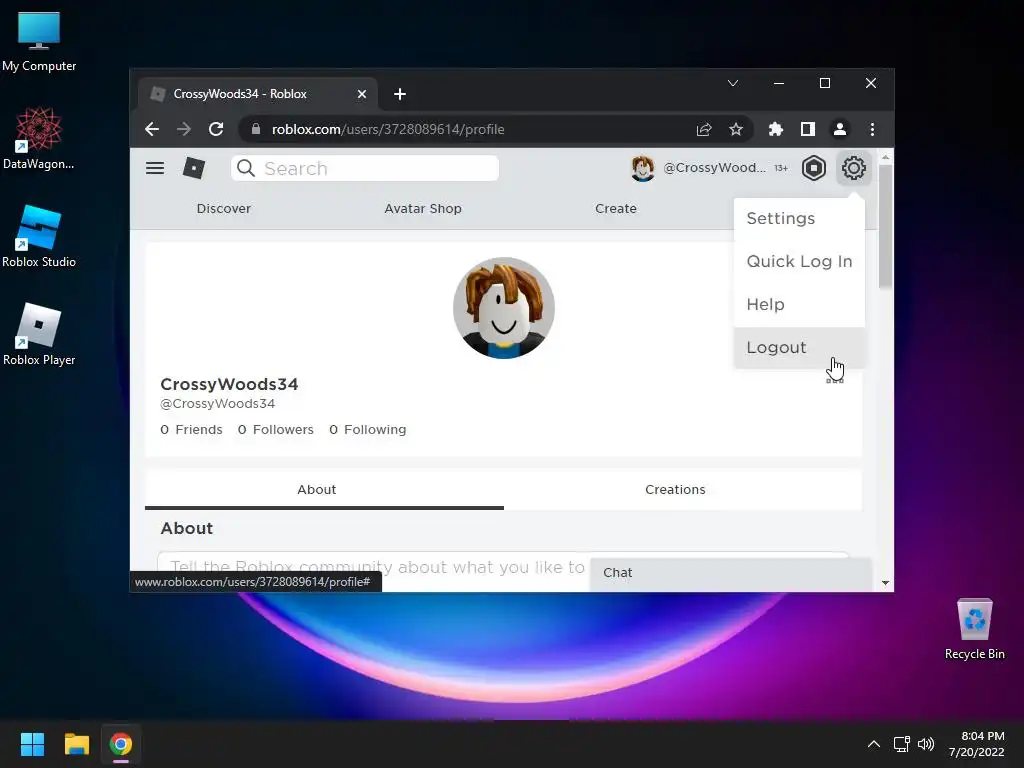Close the CrossyWoods34 - Roblox tab

coord(362,94)
